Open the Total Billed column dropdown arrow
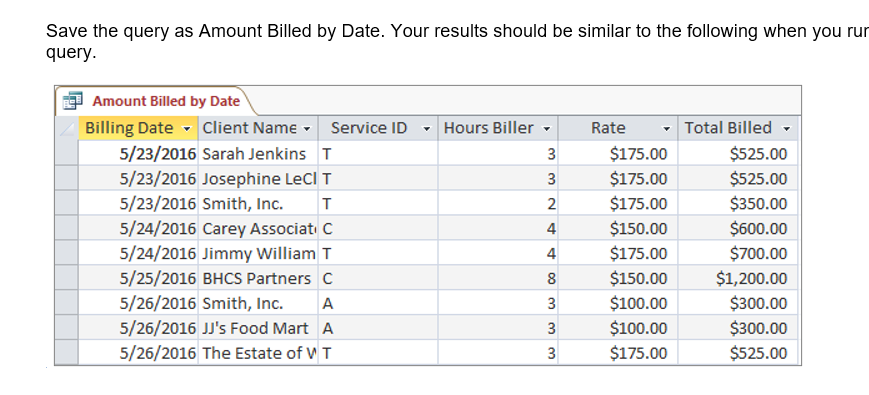This screenshot has width=869, height=395. point(786,129)
